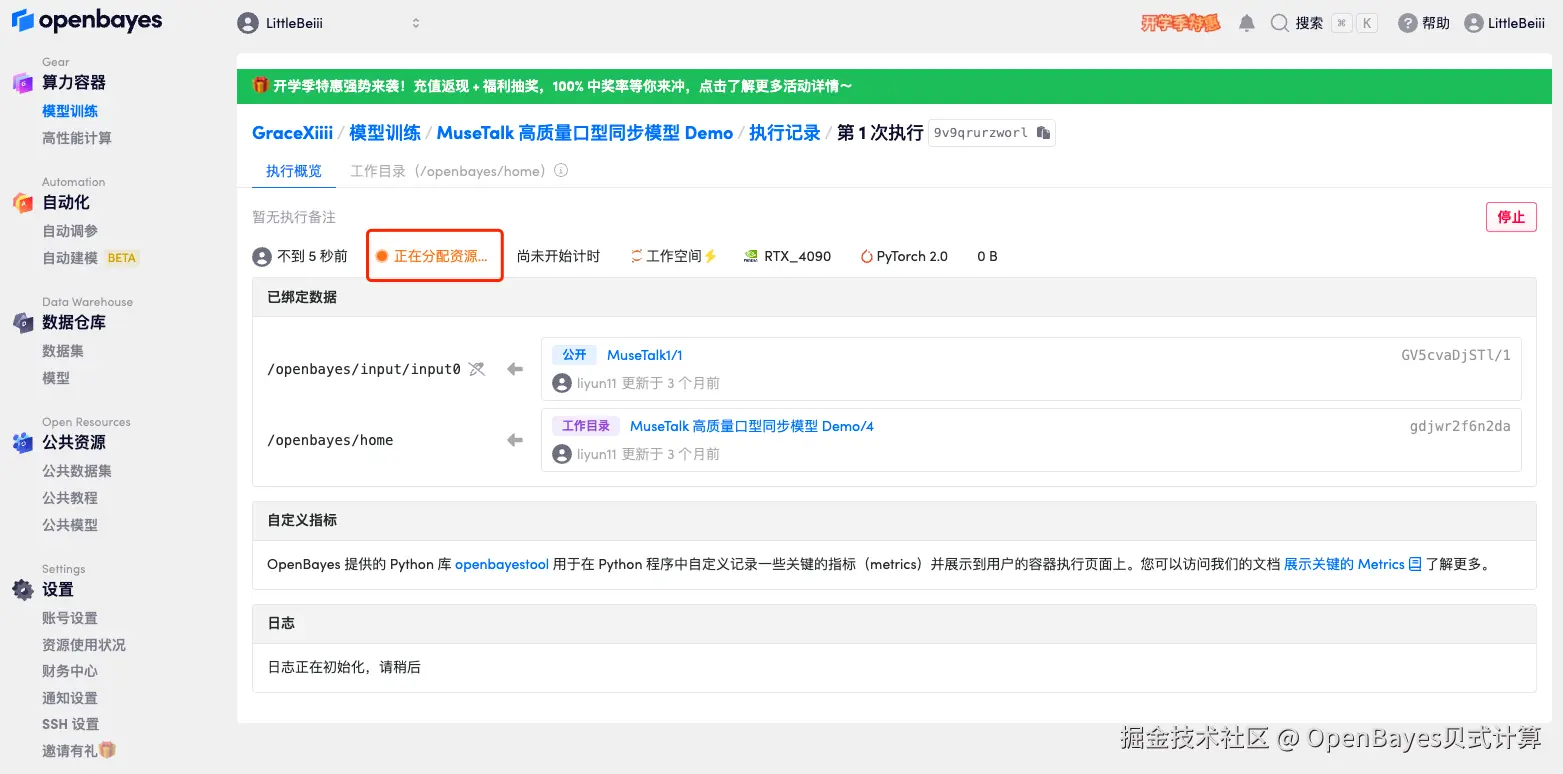Click the document icon after 展示关键的 Metrics
This screenshot has width=1563, height=774.
1415,564
